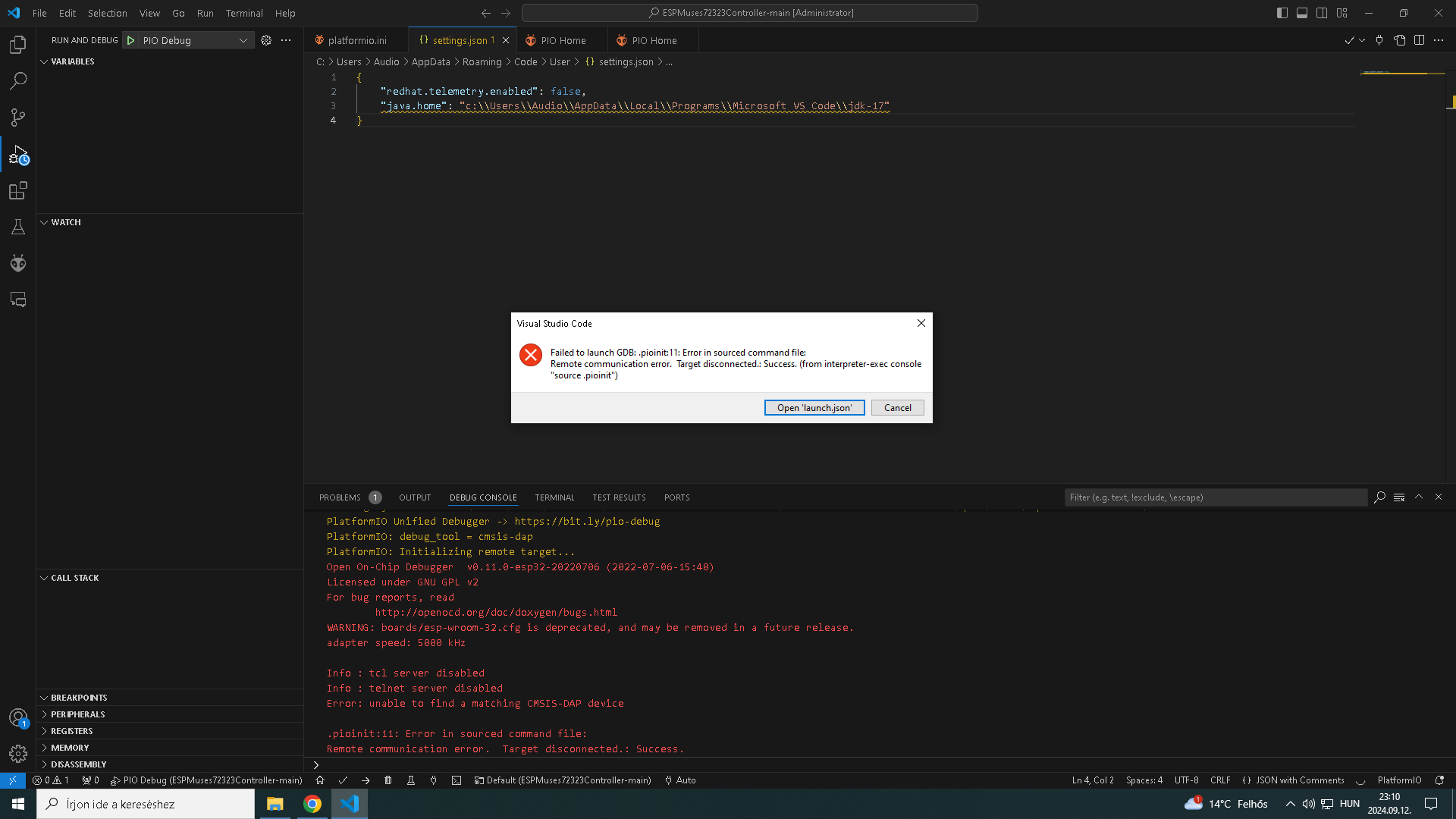Open the File menu

pos(39,13)
